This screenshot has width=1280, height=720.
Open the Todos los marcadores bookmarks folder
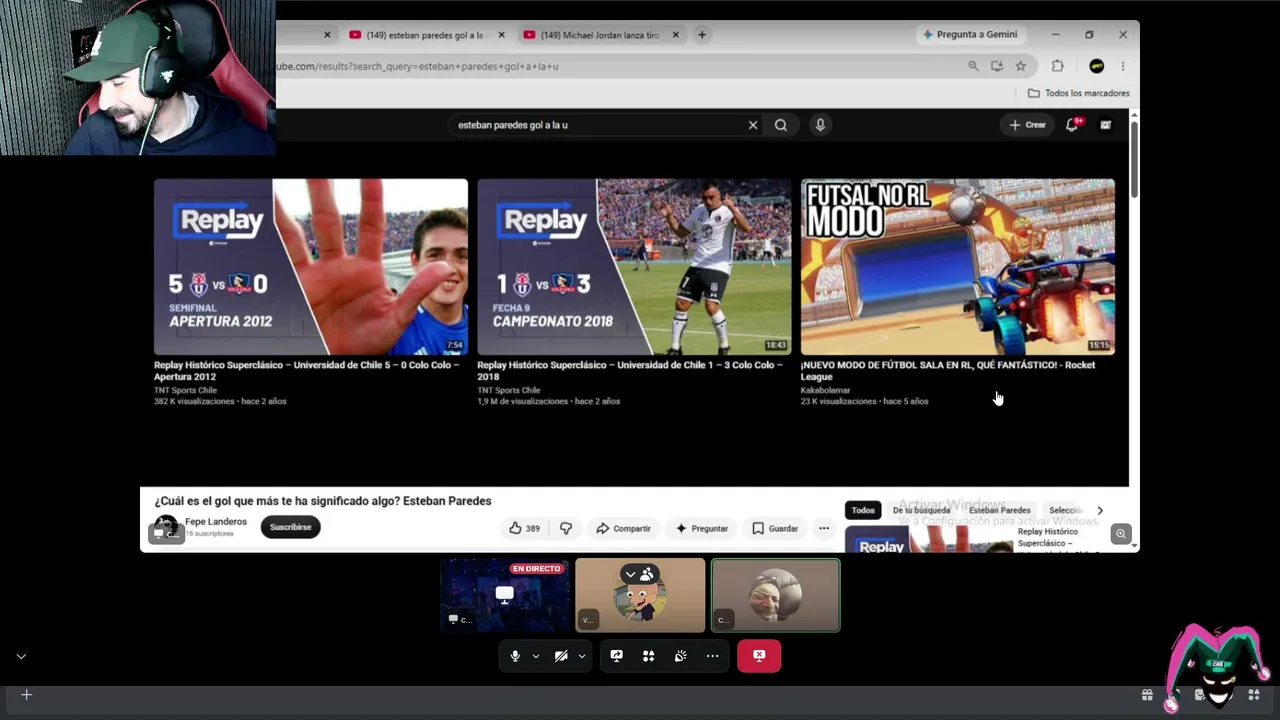pyautogui.click(x=1078, y=93)
